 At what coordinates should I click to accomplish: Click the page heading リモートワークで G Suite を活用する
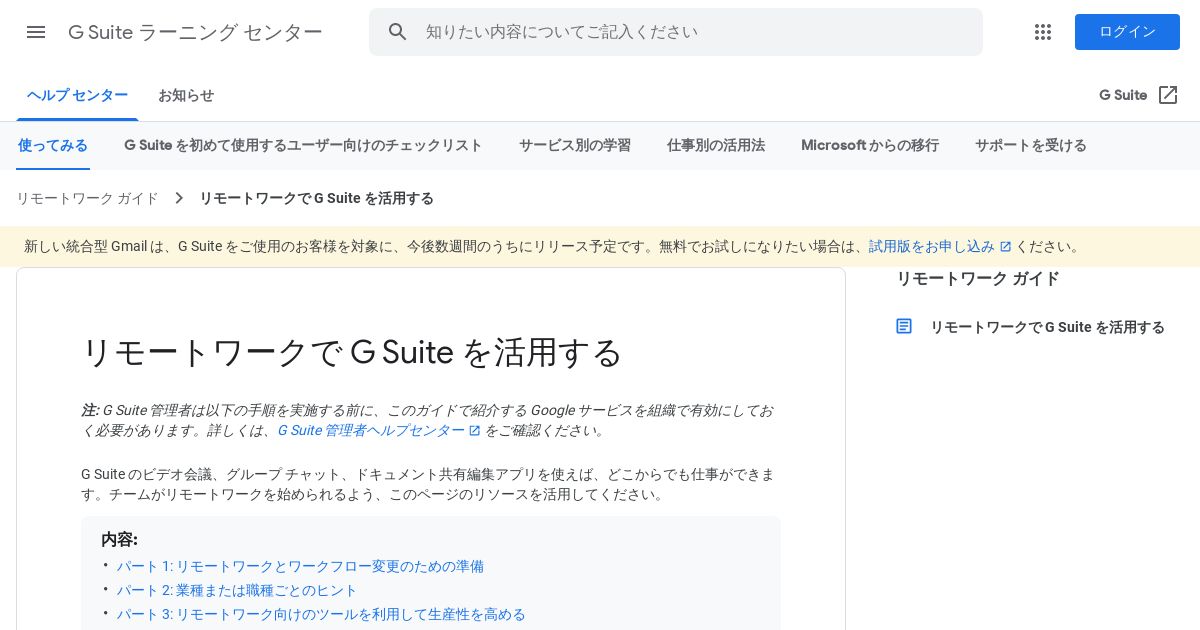352,352
